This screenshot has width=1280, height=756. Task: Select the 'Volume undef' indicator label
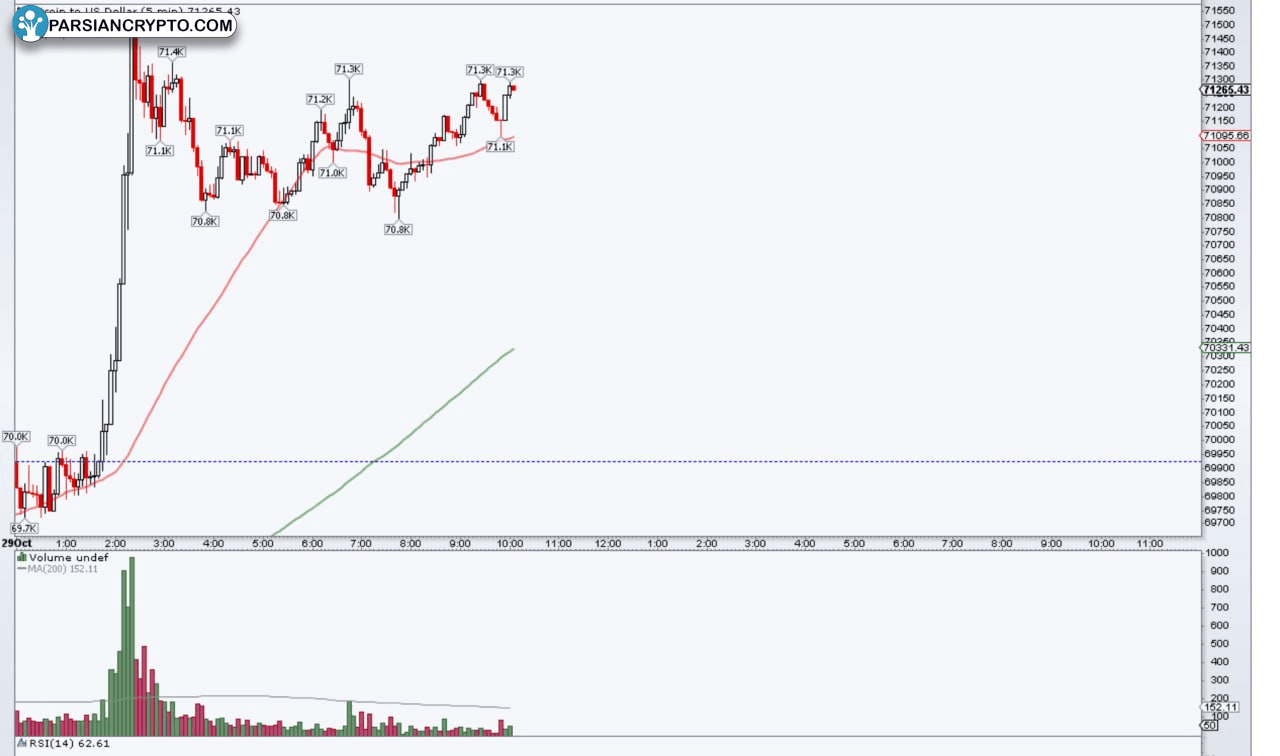coord(67,557)
